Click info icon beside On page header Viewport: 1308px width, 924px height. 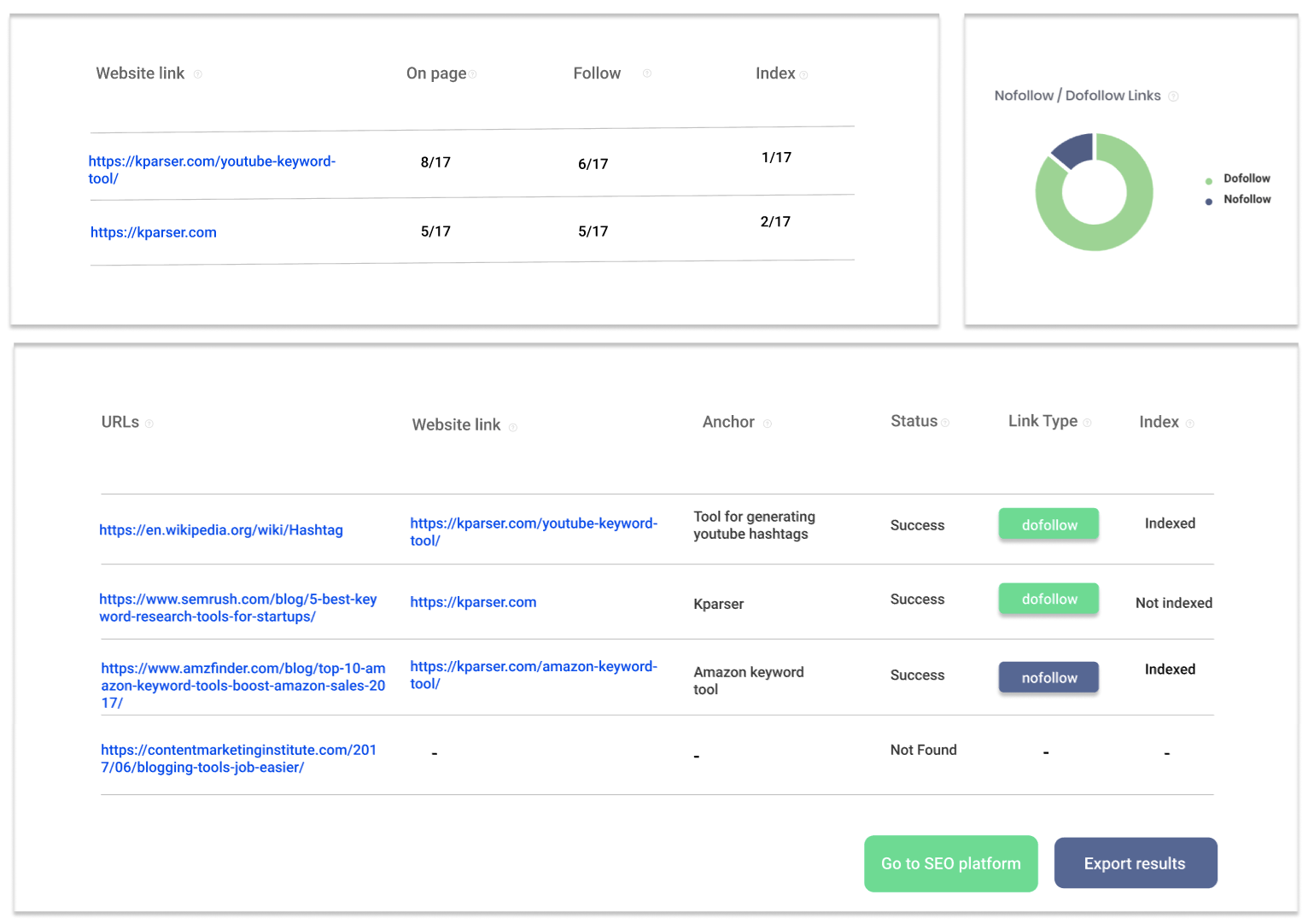click(473, 74)
